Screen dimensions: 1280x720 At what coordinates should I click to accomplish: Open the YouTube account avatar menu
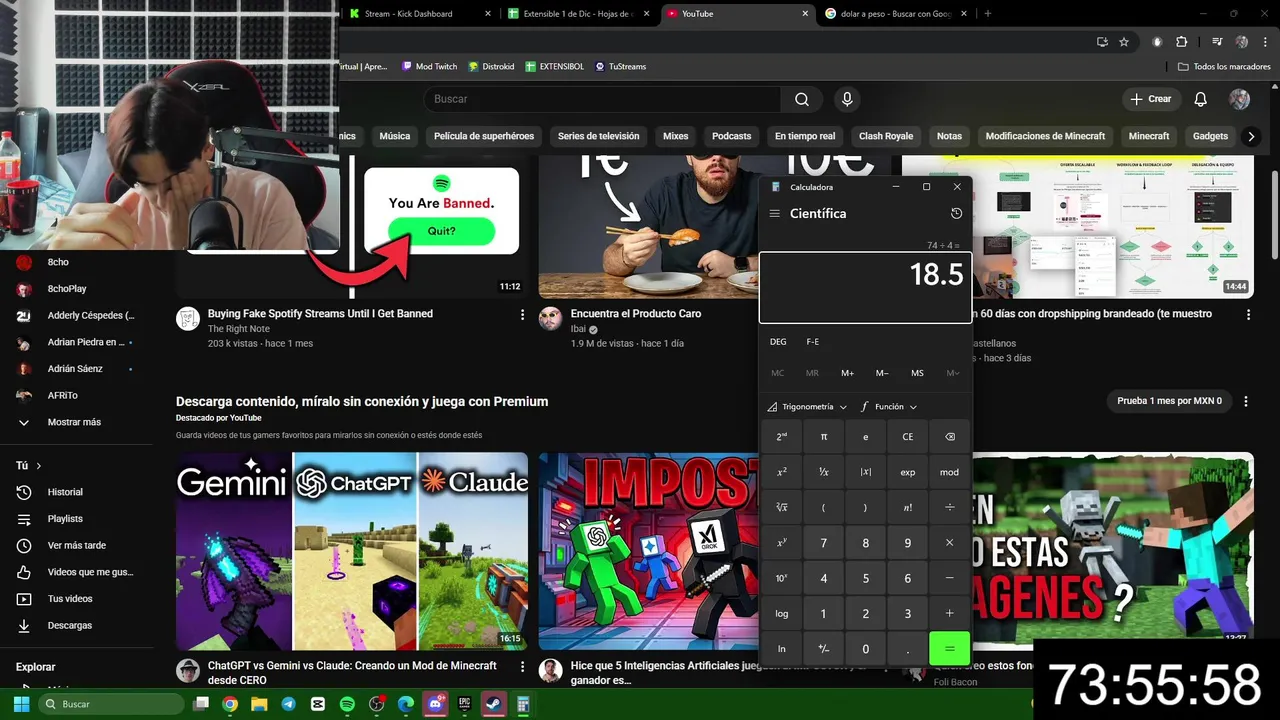click(x=1239, y=99)
